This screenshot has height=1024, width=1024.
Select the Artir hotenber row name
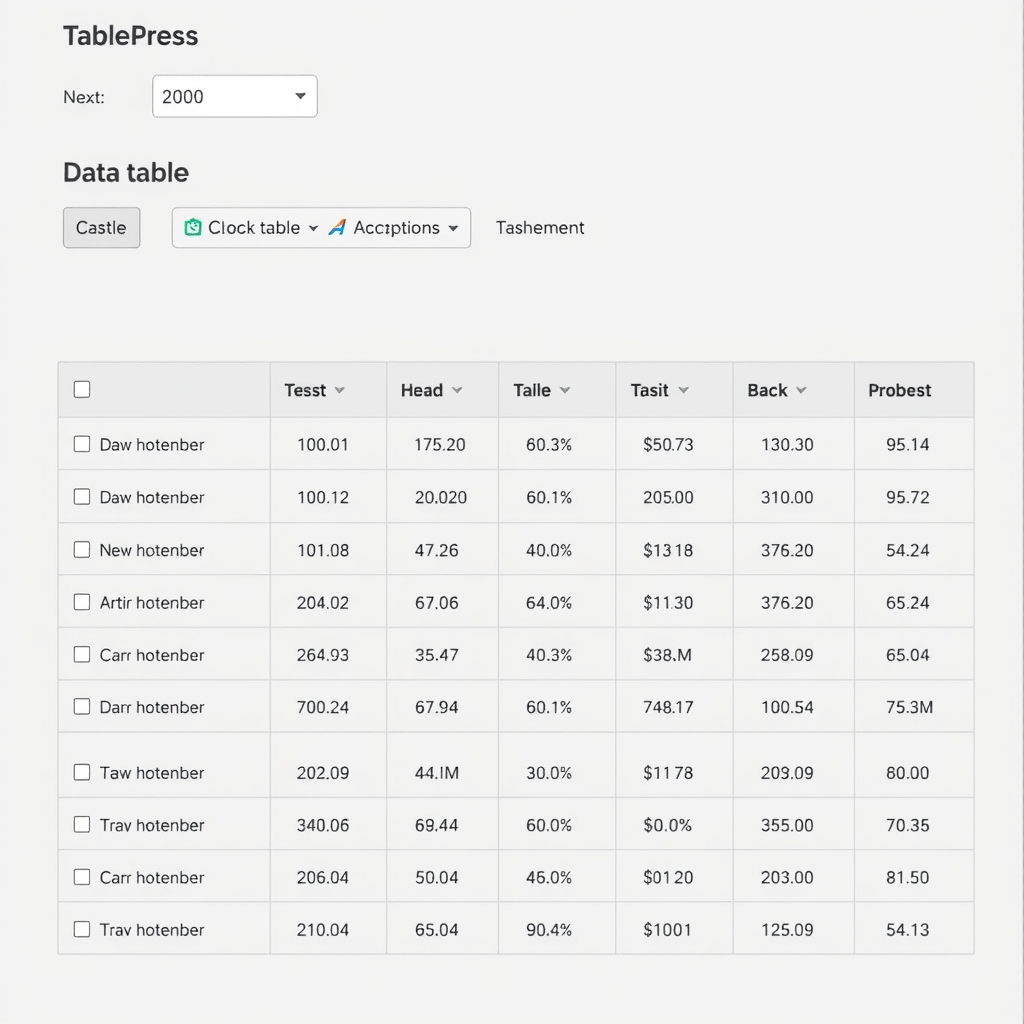(152, 602)
